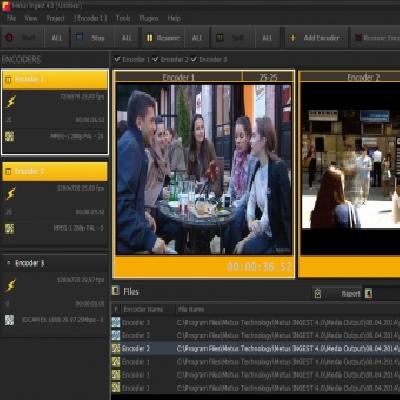Screen dimensions: 400x400
Task: Click the Stop icon in the toolbar
Action: pos(79,38)
